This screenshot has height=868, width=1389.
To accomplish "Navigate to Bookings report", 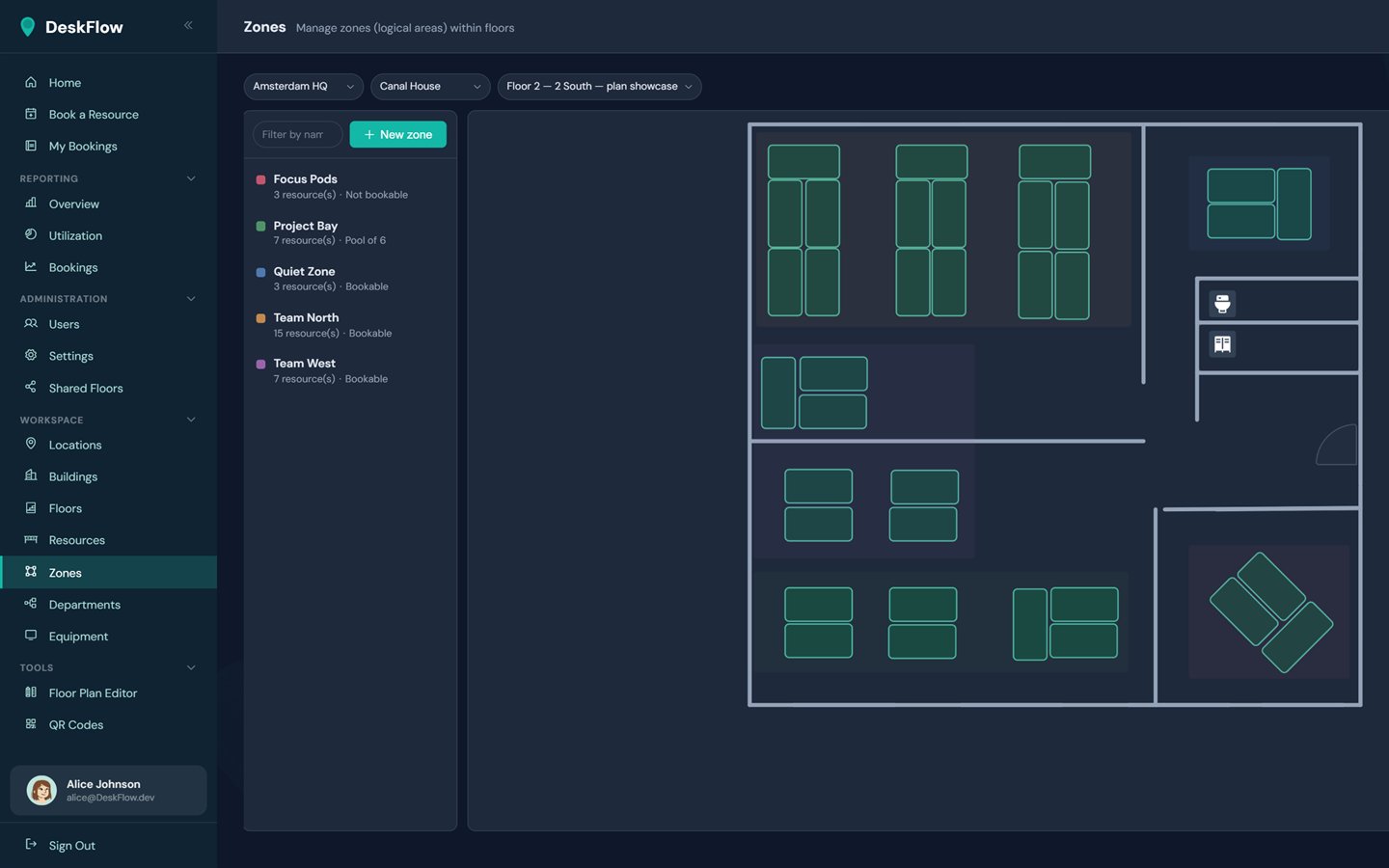I will click(x=108, y=267).
